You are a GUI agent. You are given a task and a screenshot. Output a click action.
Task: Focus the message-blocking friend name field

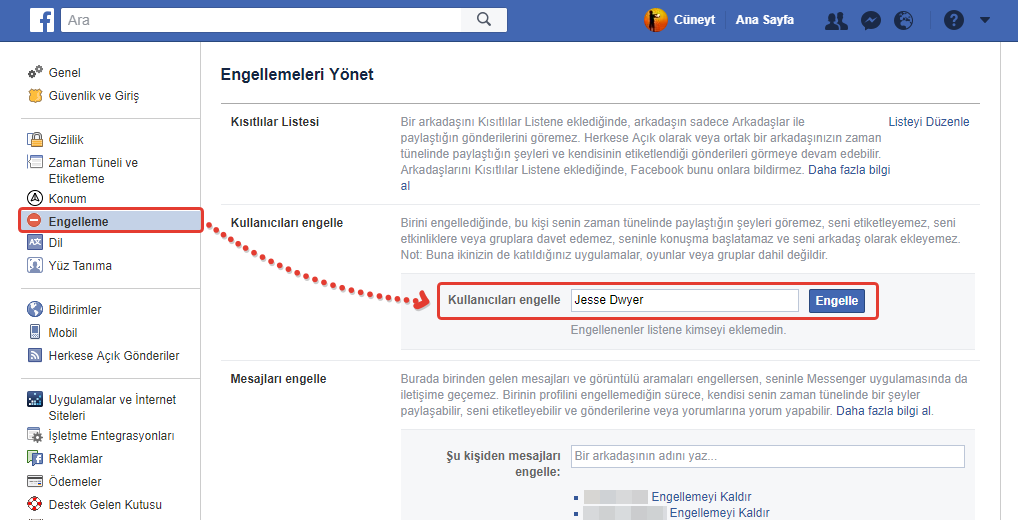coord(767,456)
